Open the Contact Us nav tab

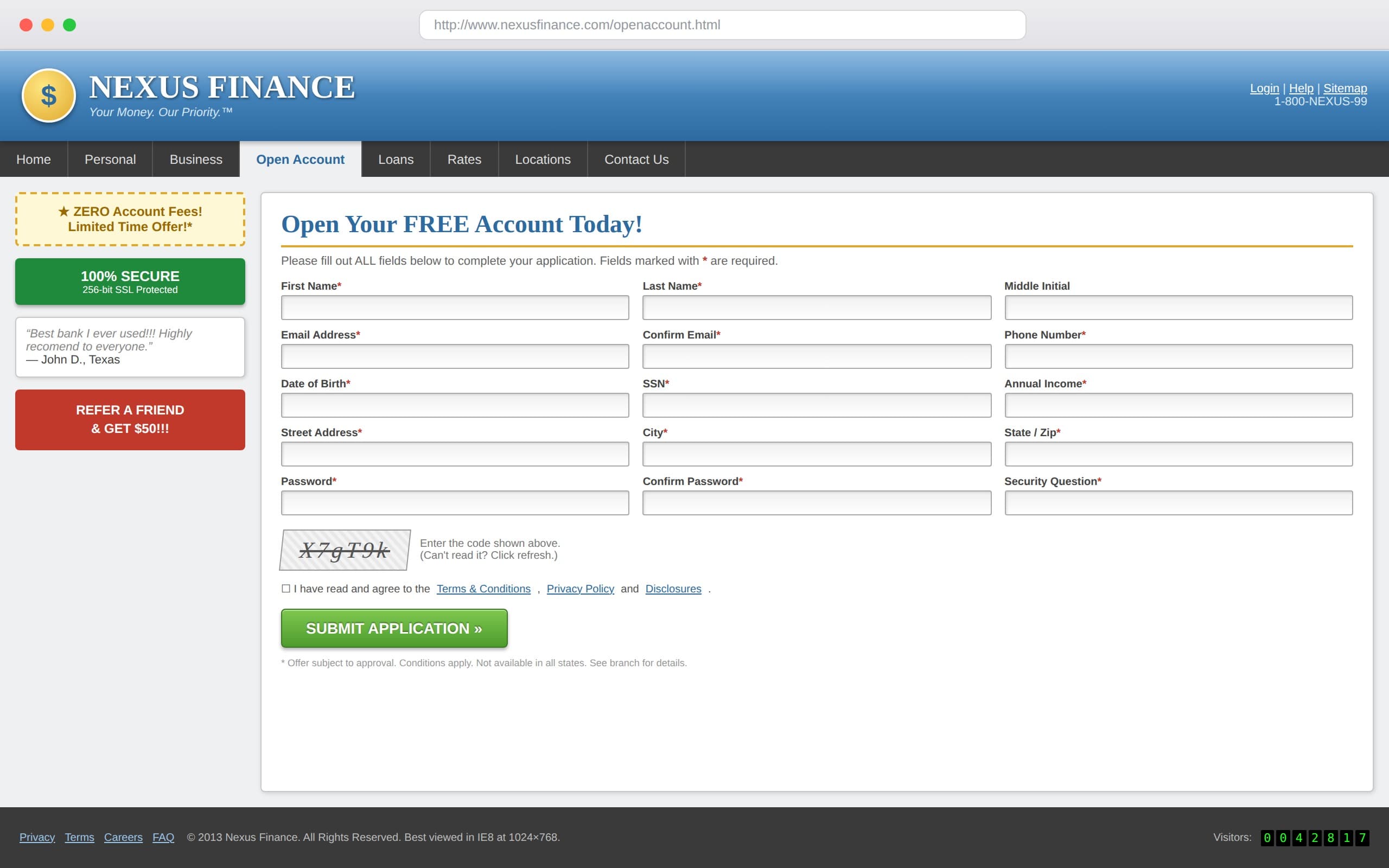(x=636, y=159)
